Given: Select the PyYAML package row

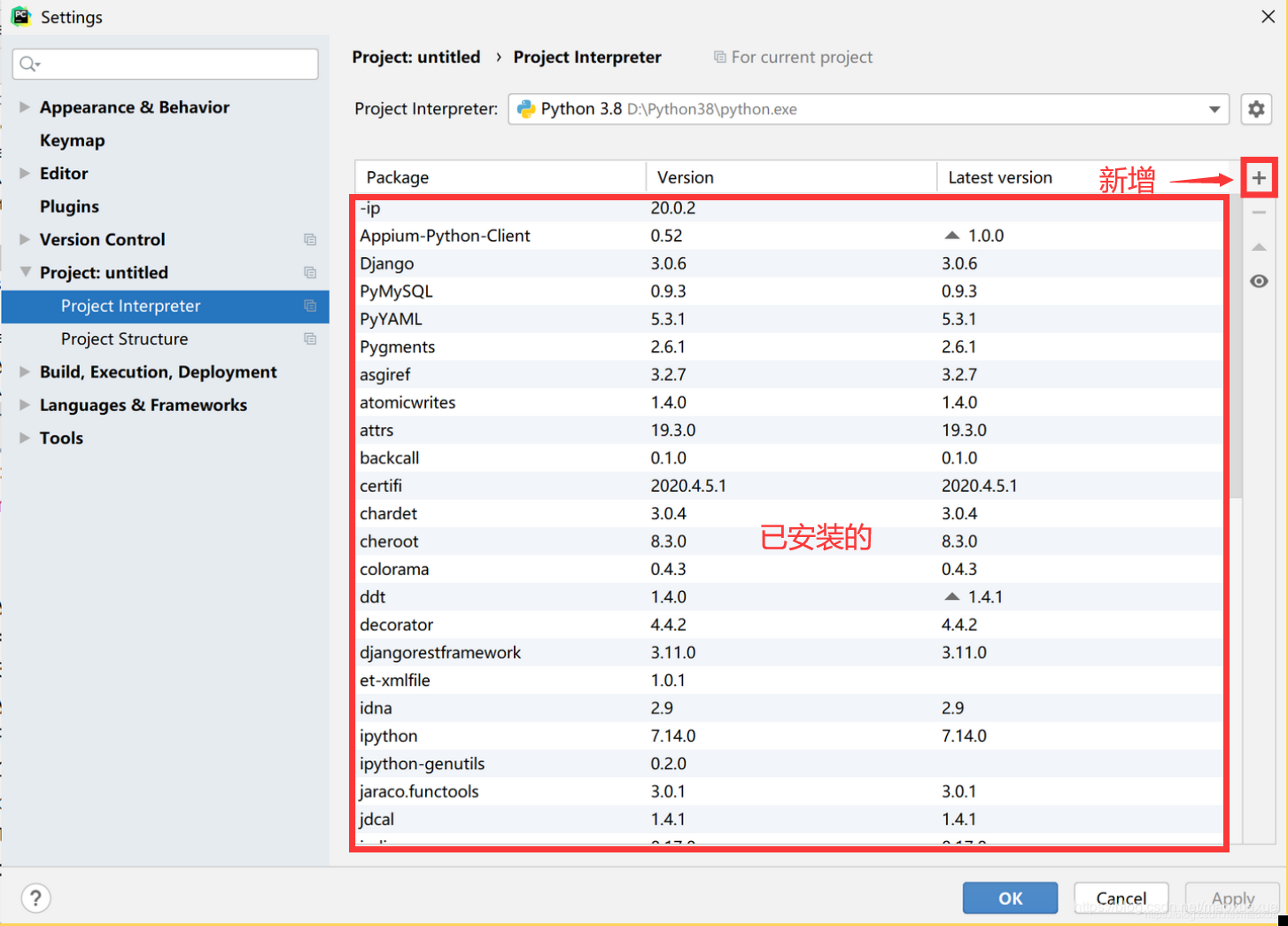Looking at the screenshot, I should pos(790,319).
